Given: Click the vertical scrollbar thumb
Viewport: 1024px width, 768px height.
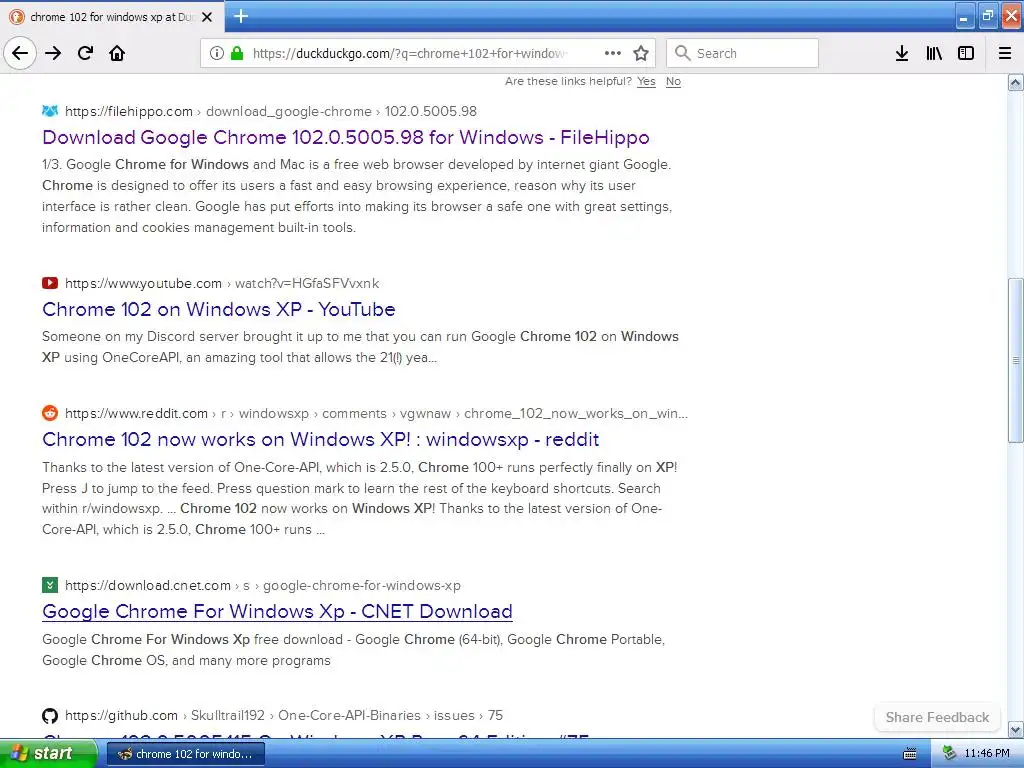Looking at the screenshot, I should tap(1016, 360).
